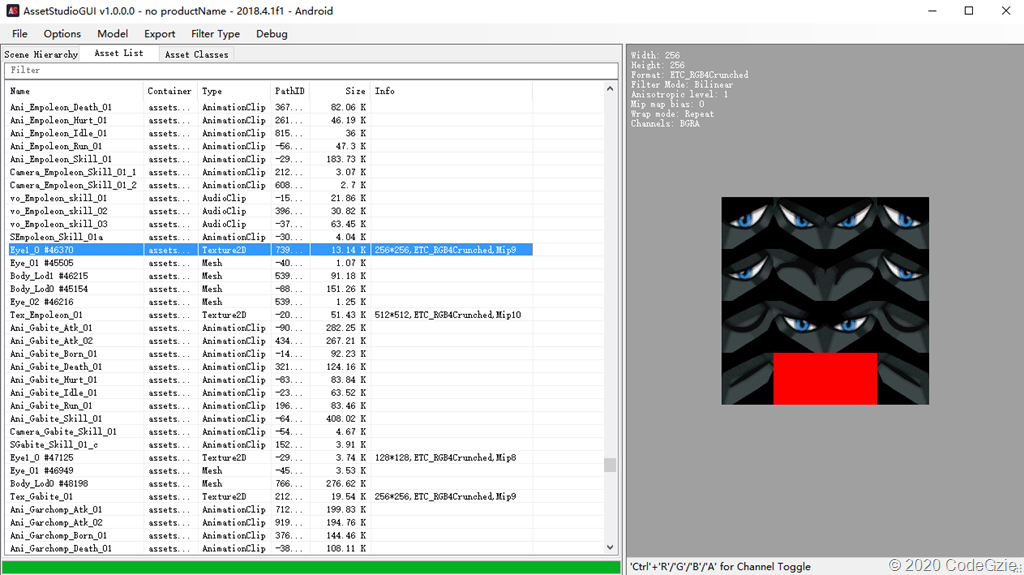
Task: Select Eye_01 #46949 mesh row
Action: click(x=270, y=470)
